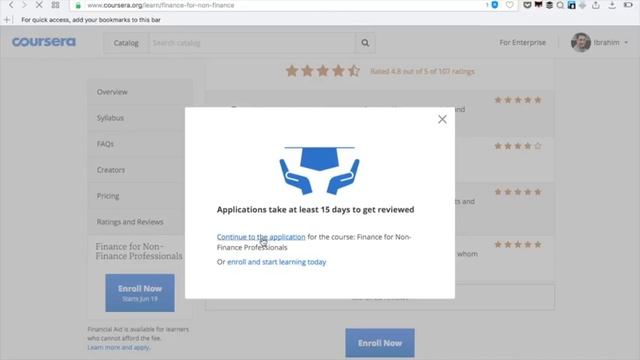Select the Creators sidebar item

click(x=140, y=170)
